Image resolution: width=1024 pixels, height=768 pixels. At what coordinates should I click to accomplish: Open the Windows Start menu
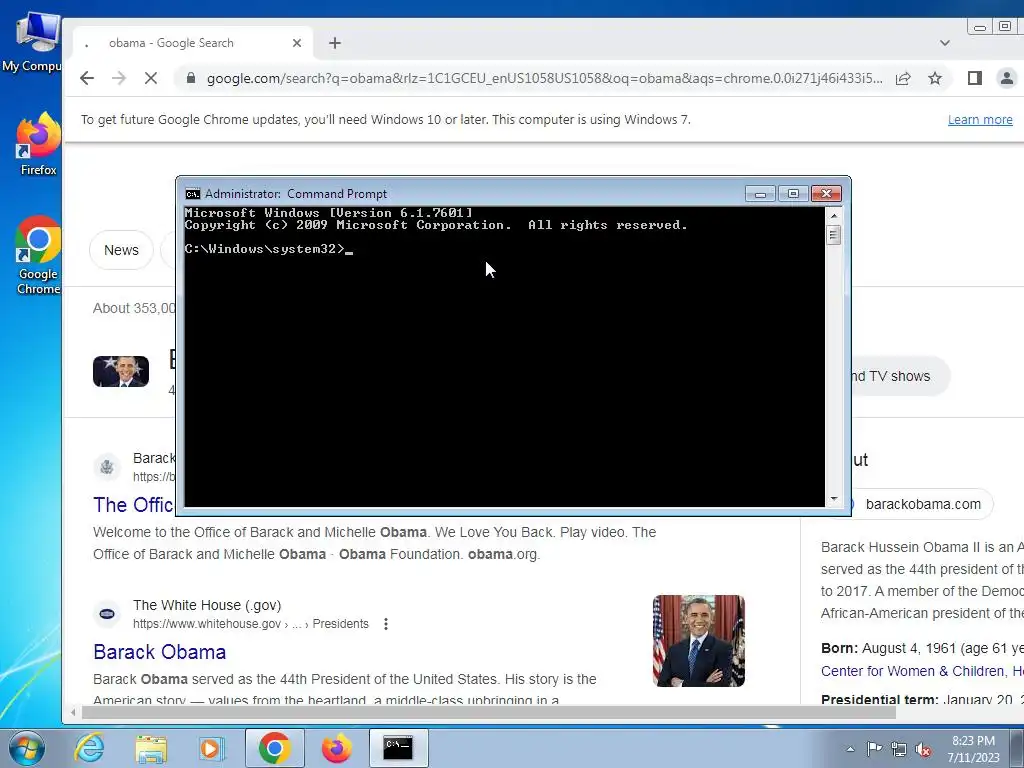tap(26, 748)
